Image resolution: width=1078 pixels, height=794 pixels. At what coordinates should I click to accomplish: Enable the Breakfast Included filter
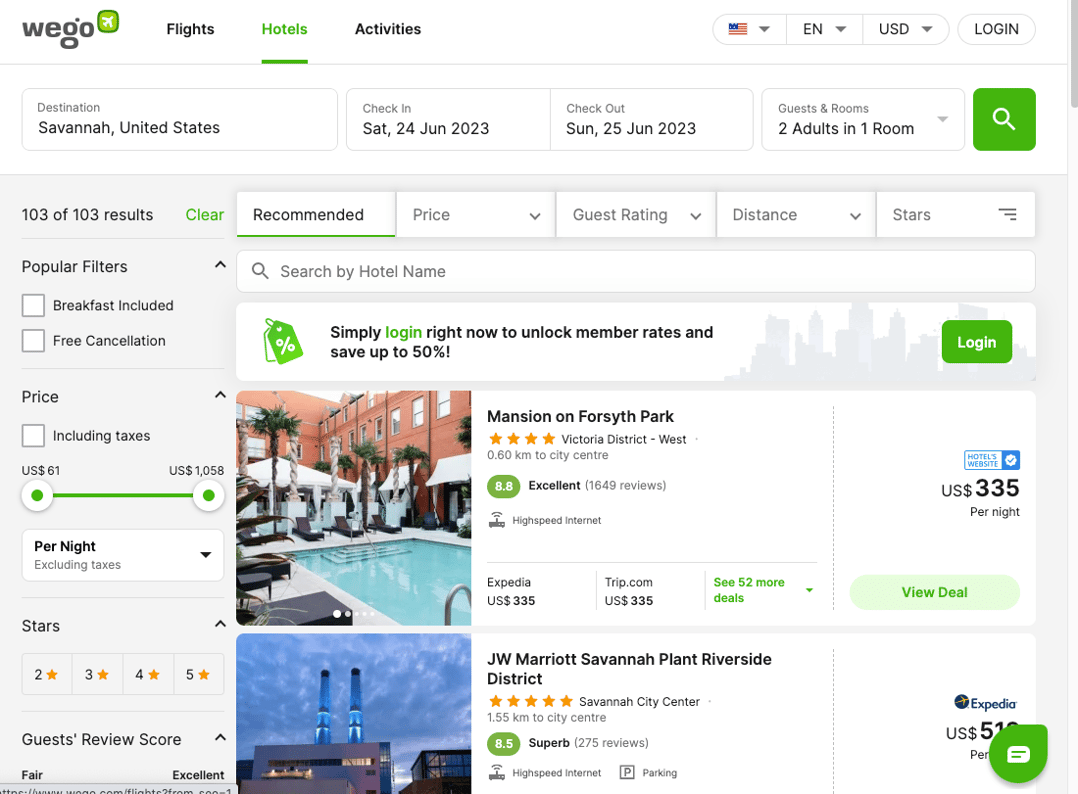pyautogui.click(x=33, y=305)
